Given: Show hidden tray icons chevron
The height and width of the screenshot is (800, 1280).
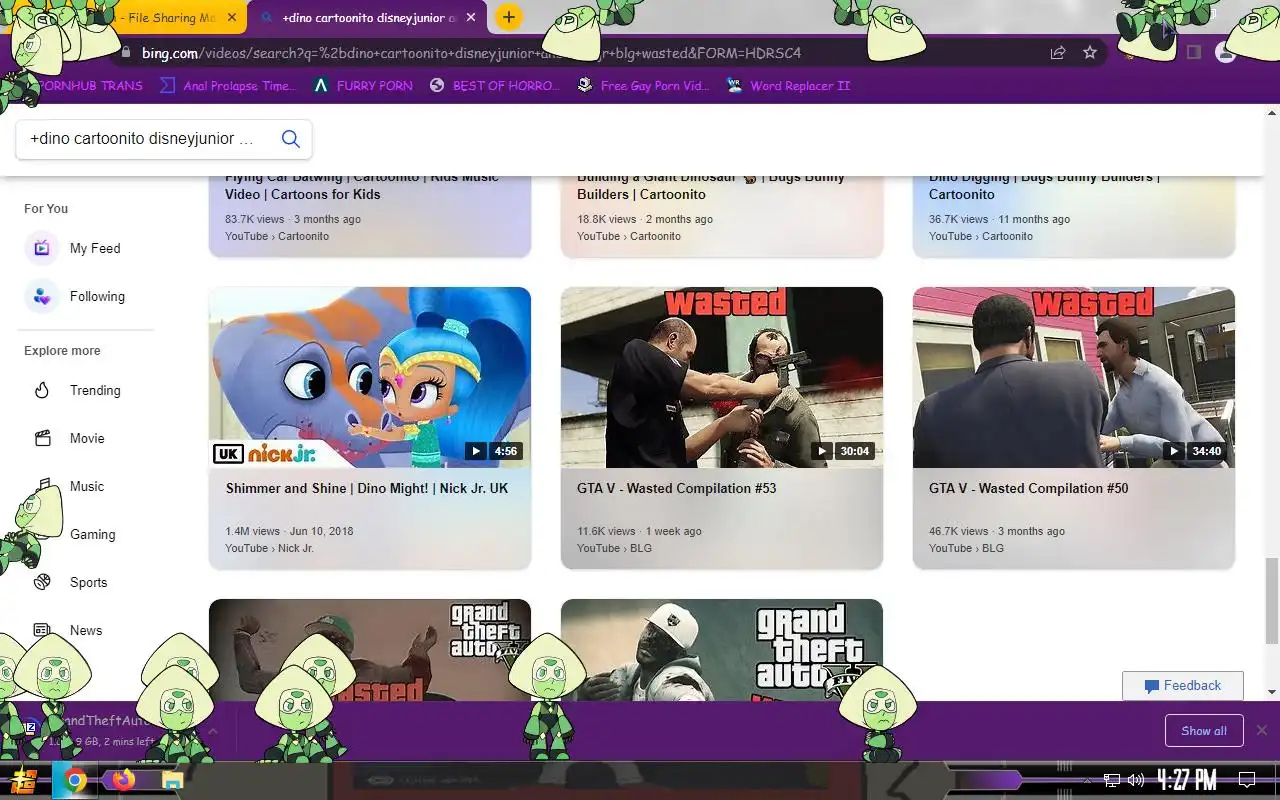Looking at the screenshot, I should pyautogui.click(x=1088, y=780).
